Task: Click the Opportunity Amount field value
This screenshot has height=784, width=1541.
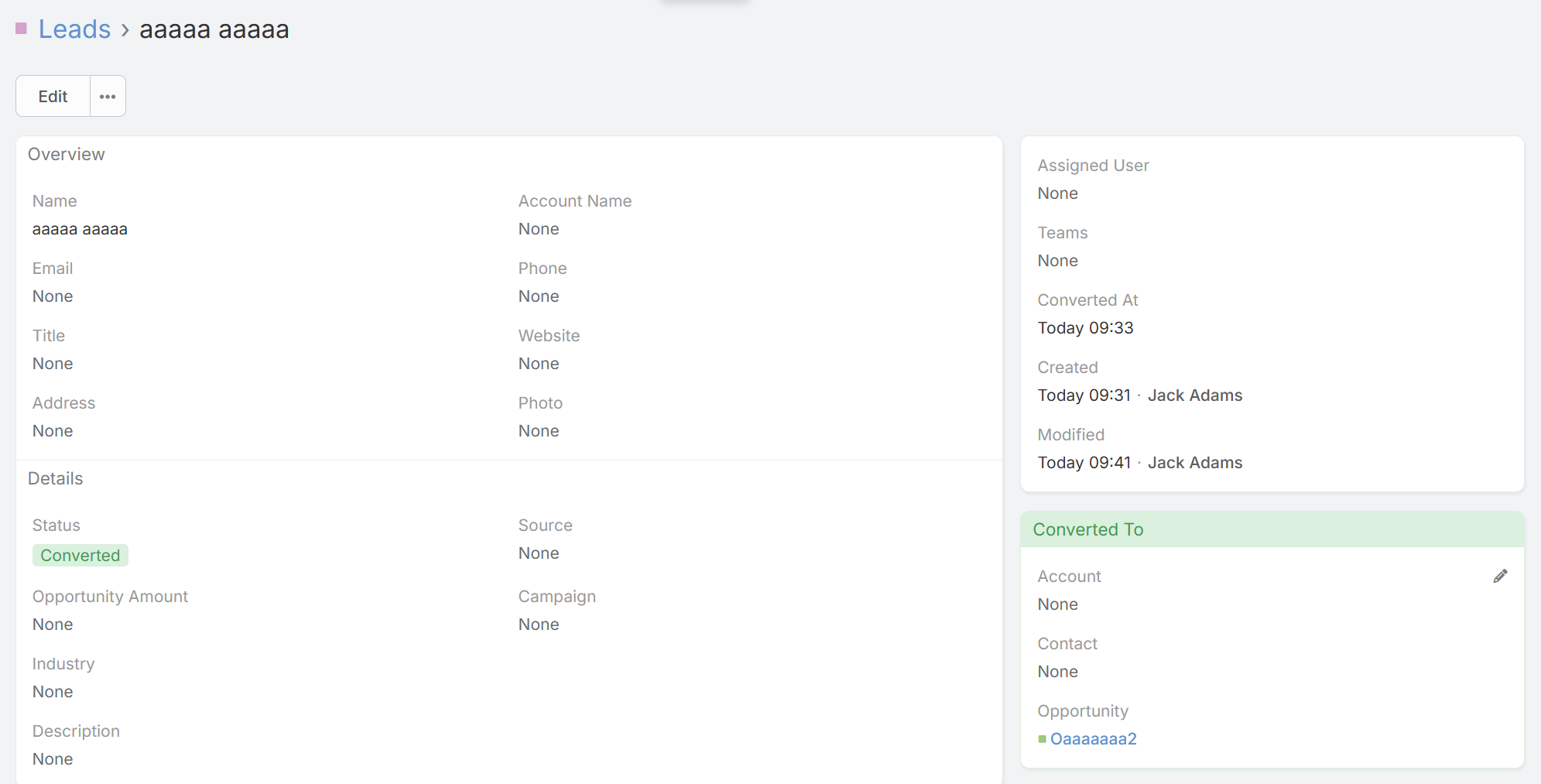Action: pos(53,625)
